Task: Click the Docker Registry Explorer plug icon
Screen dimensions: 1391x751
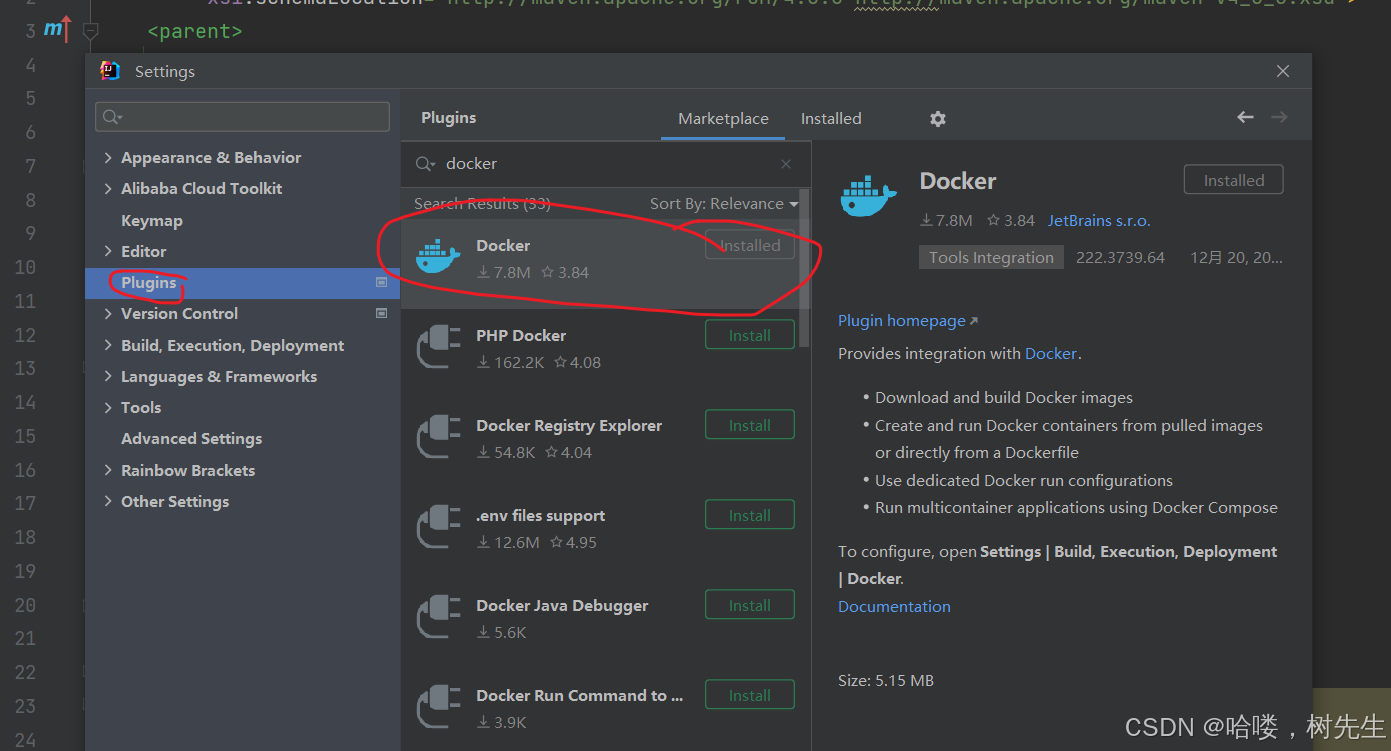Action: (x=438, y=437)
